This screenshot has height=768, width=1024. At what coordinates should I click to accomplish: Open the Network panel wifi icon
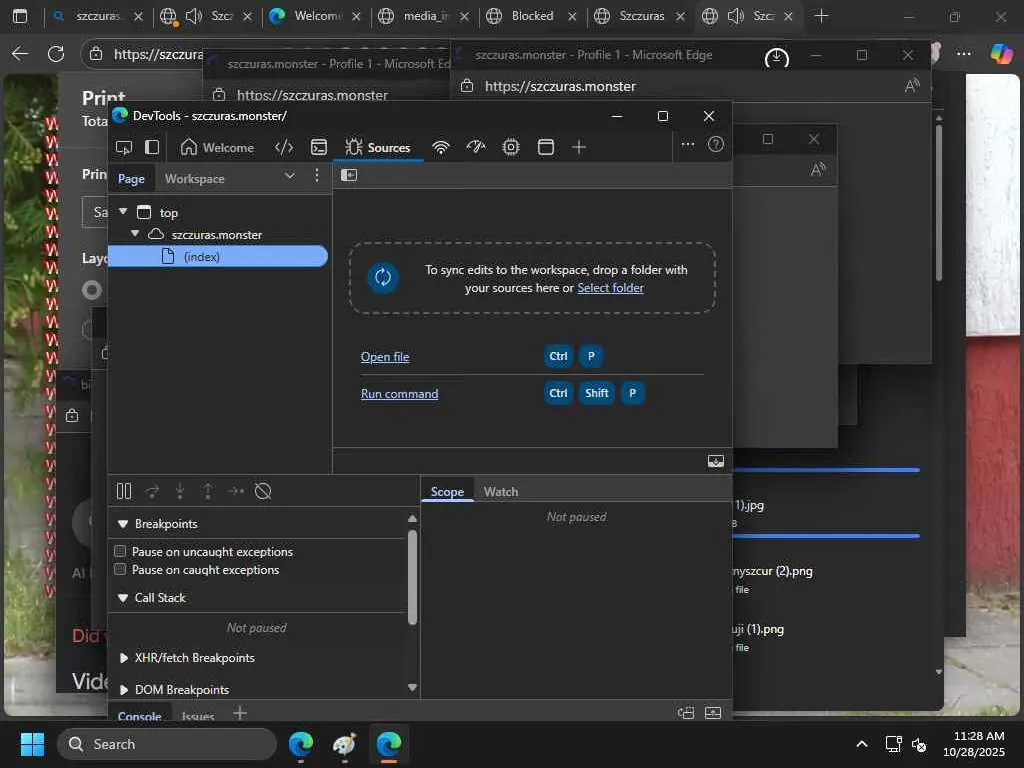click(x=441, y=147)
